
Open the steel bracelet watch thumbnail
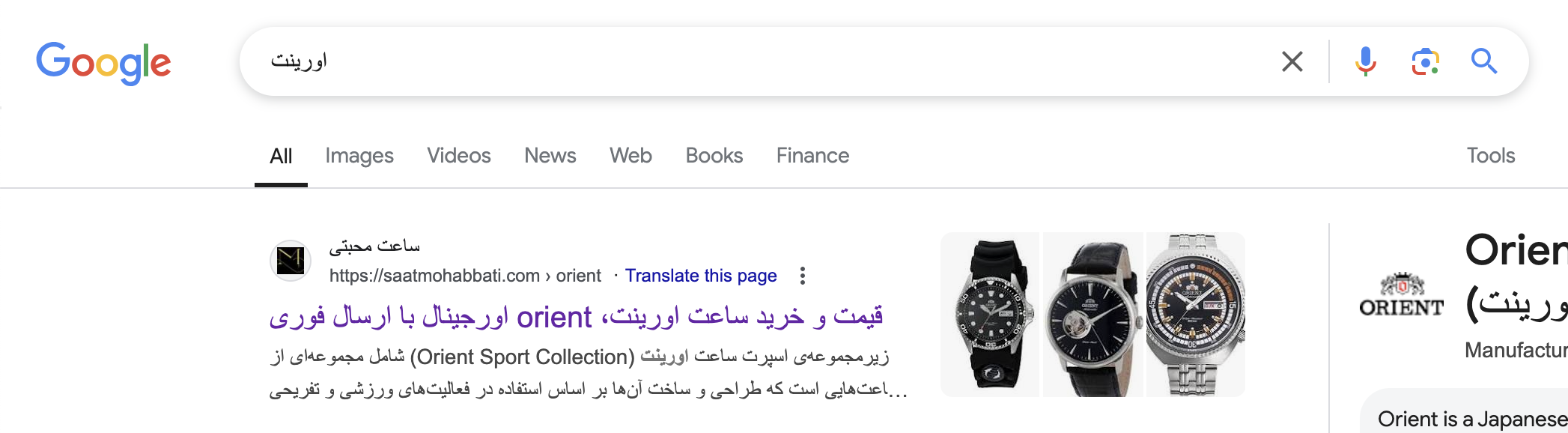coord(1196,315)
